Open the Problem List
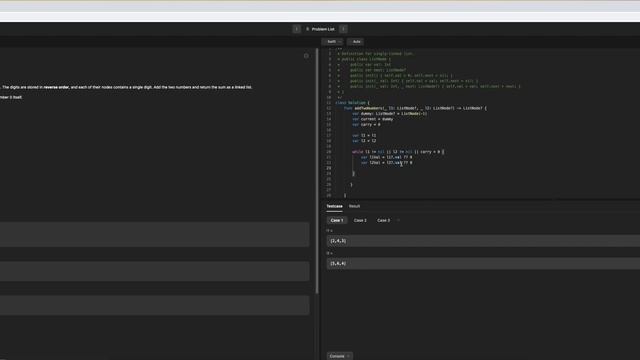Viewport: 640px width, 360px height. 320,29
